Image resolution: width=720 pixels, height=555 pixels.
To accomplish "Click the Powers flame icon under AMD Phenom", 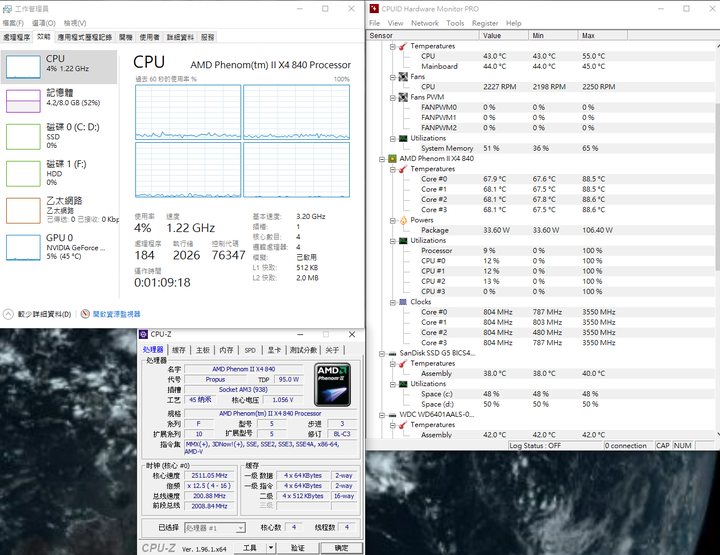I will coord(403,220).
